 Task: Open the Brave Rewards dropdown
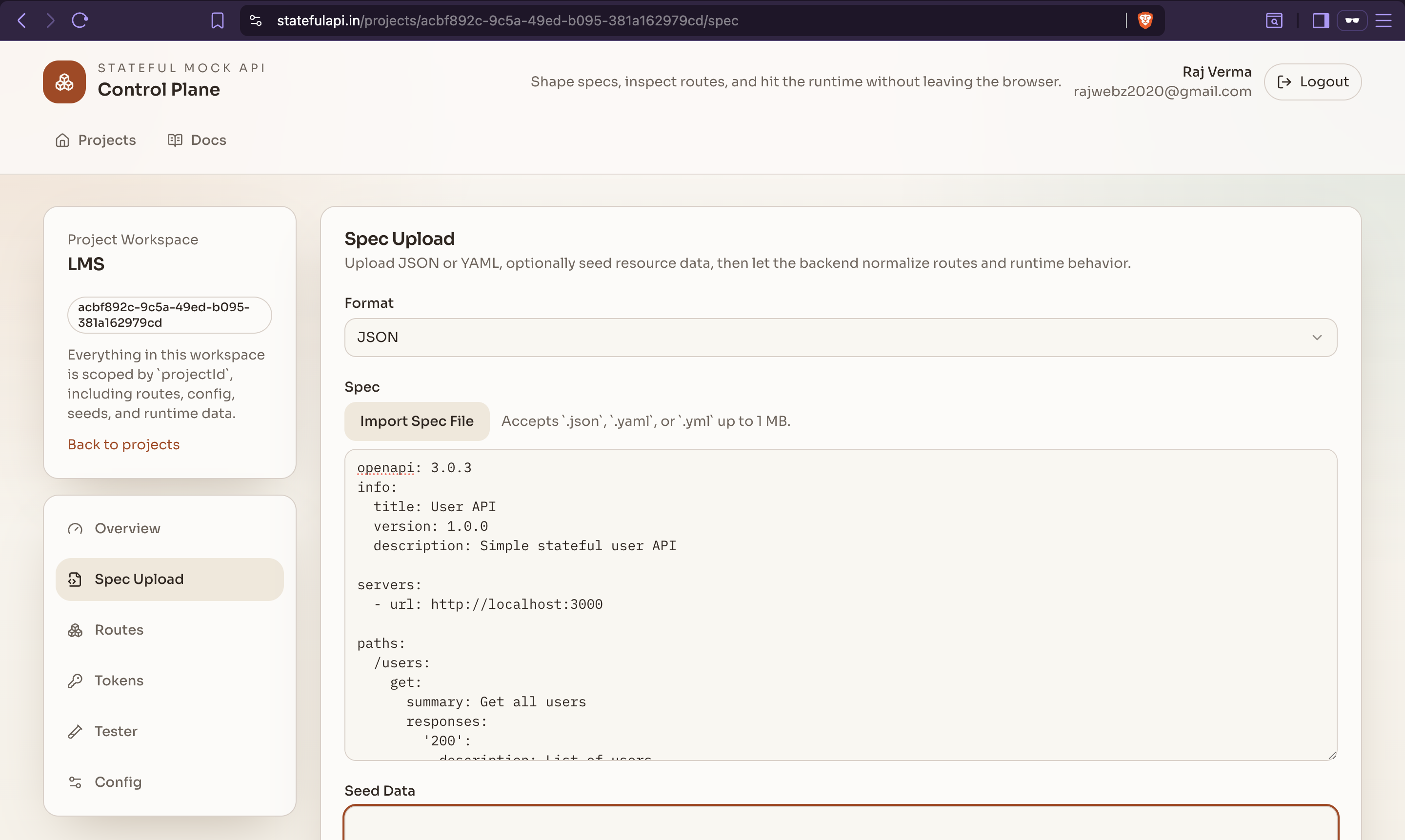1352,20
